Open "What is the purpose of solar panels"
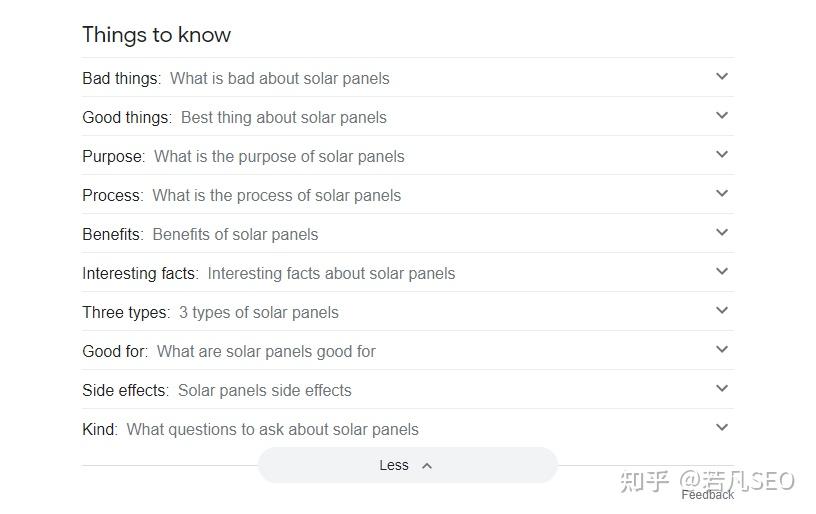This screenshot has width=816, height=514. (x=279, y=156)
